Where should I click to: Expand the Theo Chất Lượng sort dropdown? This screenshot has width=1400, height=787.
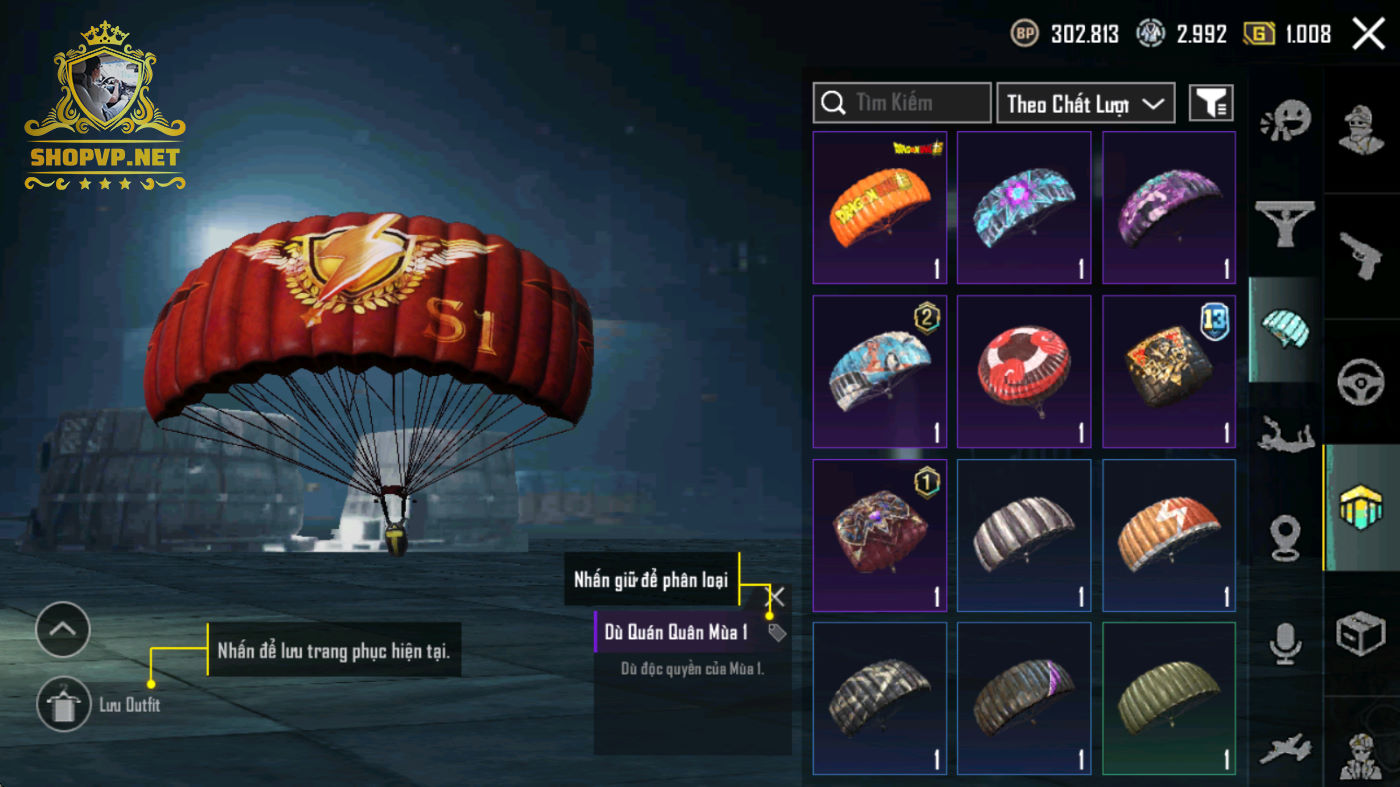pyautogui.click(x=1085, y=103)
